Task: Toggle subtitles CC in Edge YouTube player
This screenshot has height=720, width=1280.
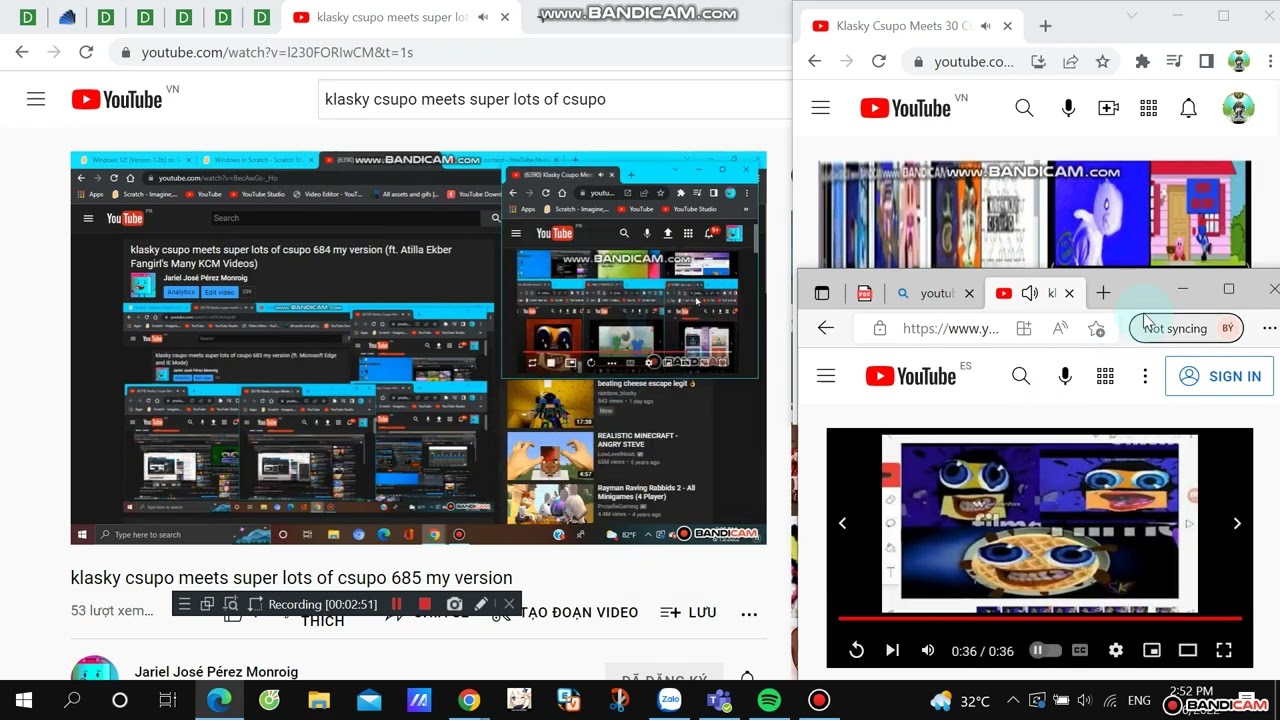Action: click(1080, 650)
